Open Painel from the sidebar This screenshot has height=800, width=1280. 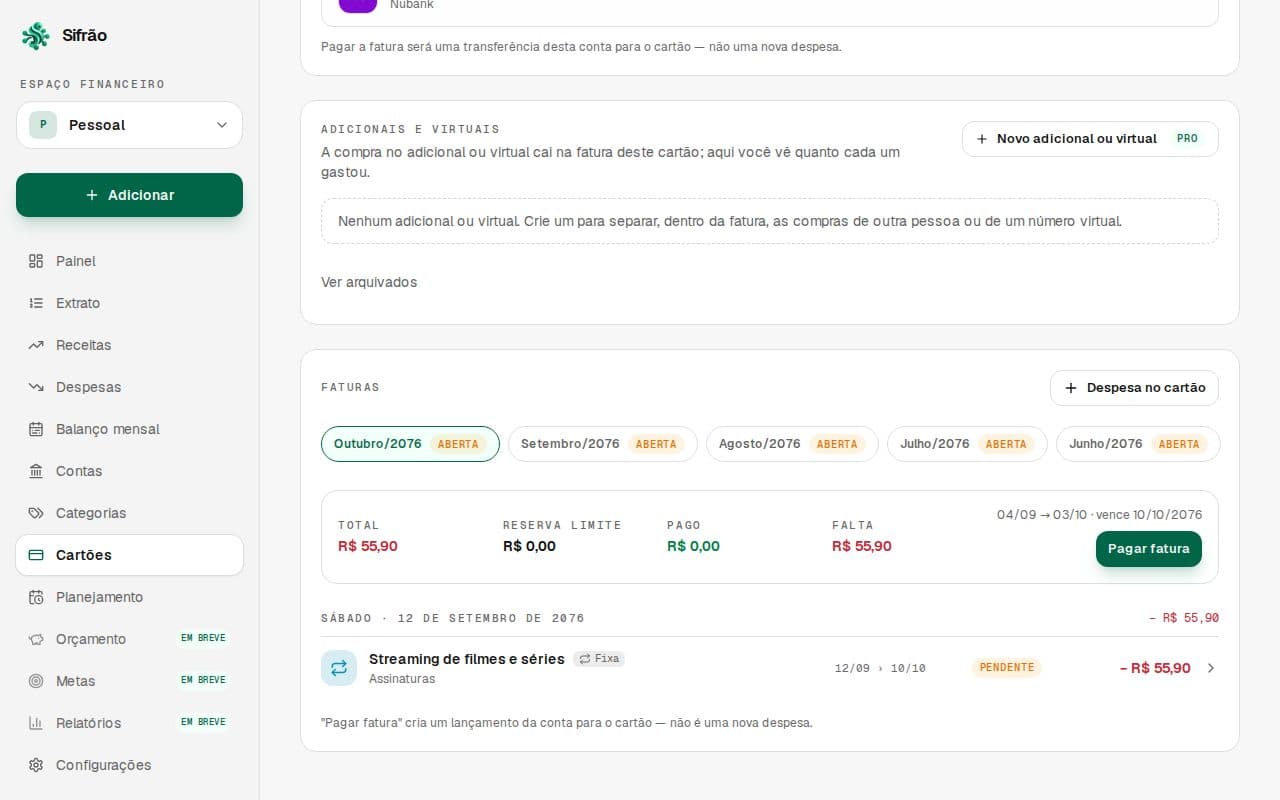(129, 261)
